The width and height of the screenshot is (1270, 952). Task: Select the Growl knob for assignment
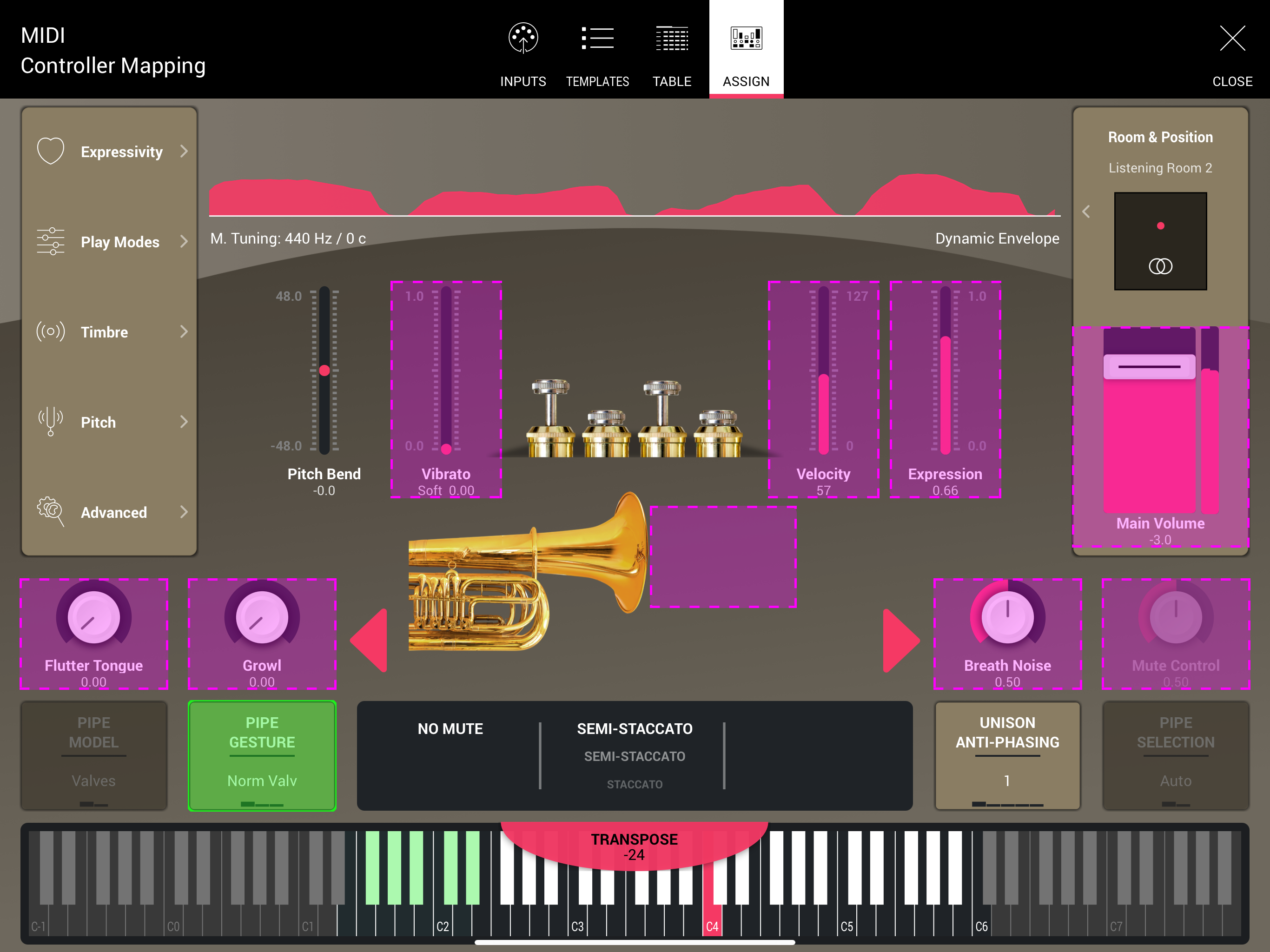(262, 634)
